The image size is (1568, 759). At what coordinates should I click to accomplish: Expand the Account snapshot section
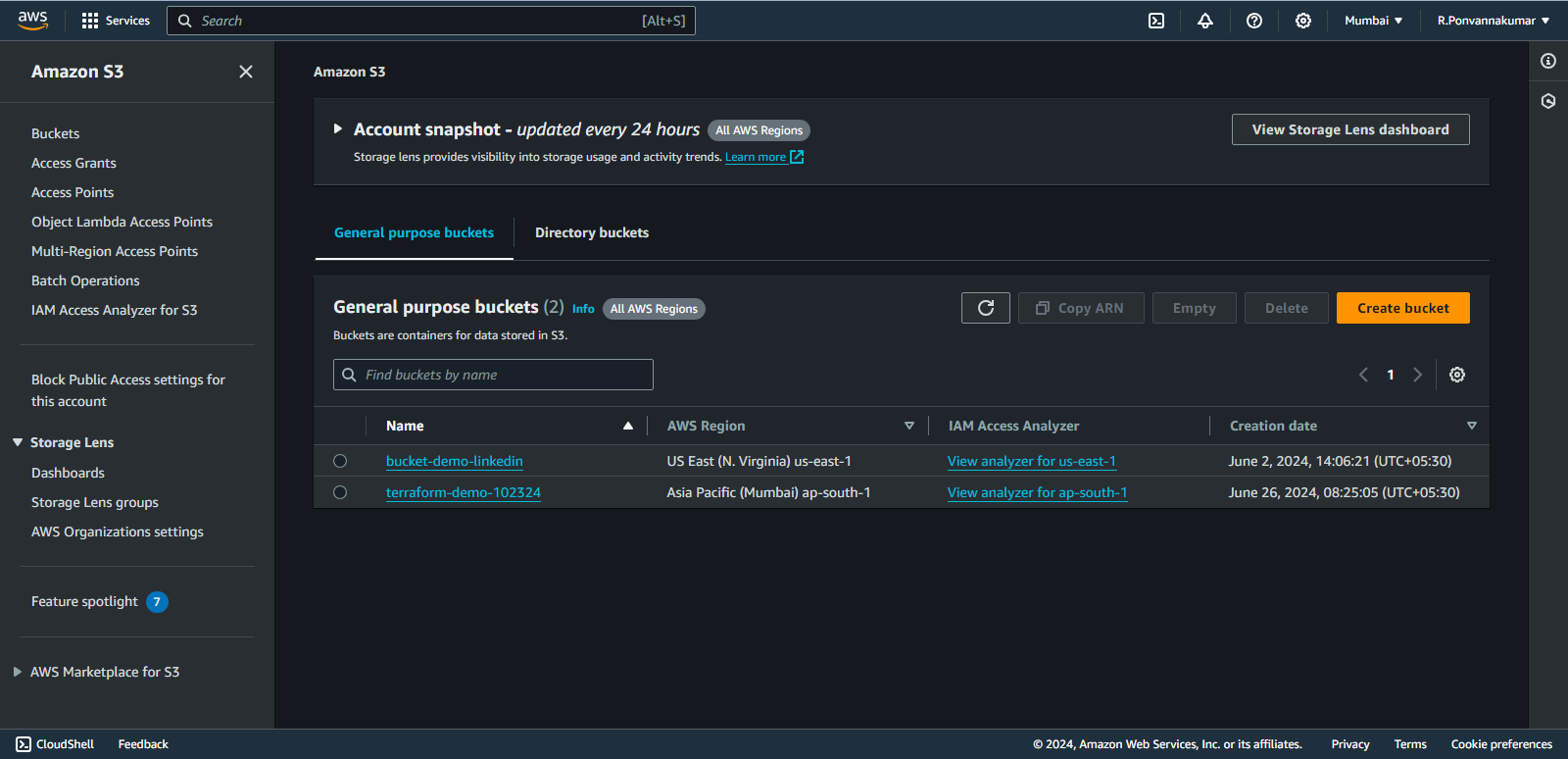[x=338, y=128]
